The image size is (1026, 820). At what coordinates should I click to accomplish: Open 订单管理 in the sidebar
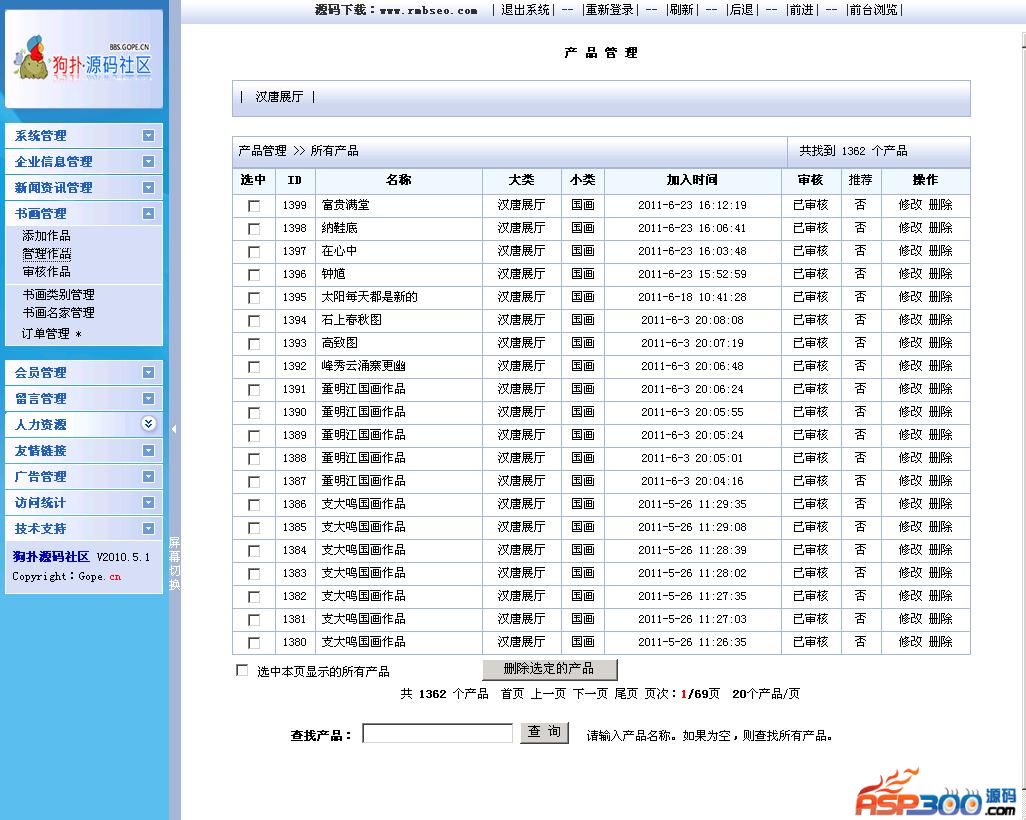46,334
